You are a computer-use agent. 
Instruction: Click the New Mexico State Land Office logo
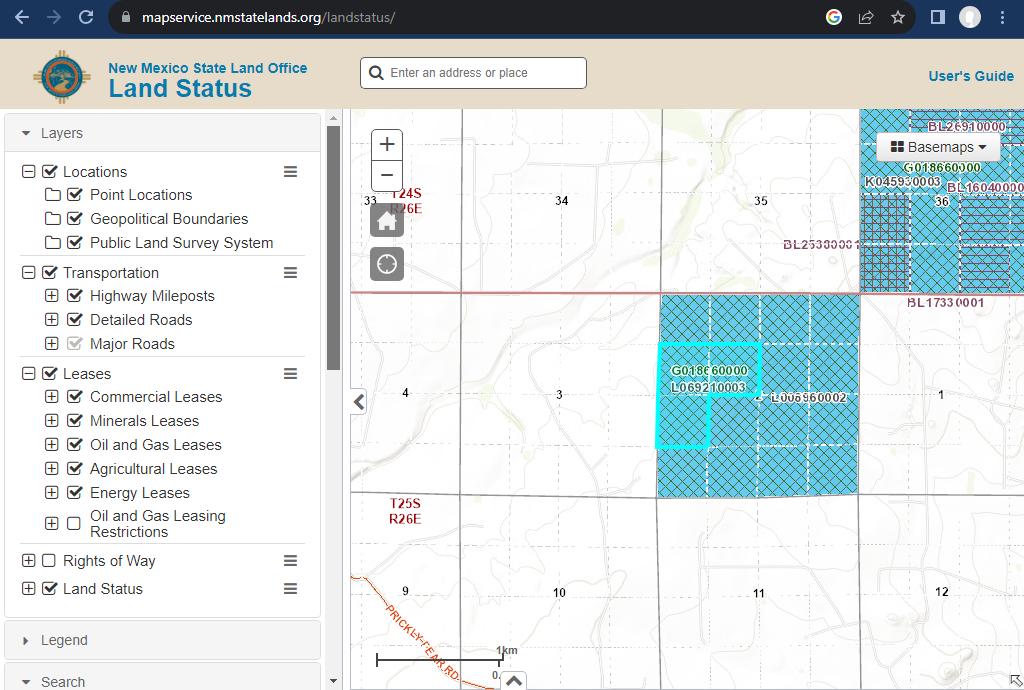tap(62, 77)
